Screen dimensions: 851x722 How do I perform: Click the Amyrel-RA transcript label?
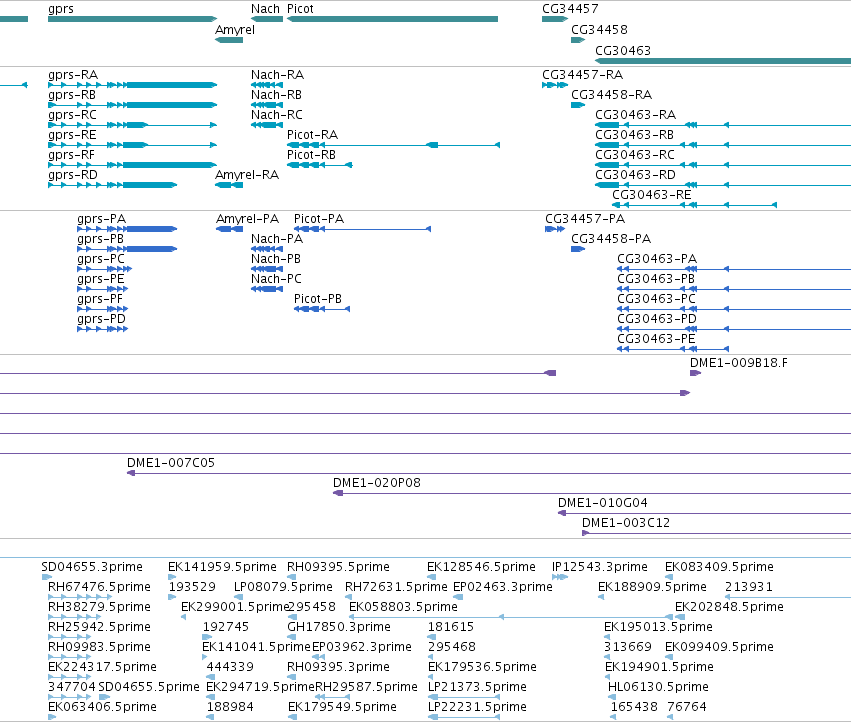pos(247,175)
